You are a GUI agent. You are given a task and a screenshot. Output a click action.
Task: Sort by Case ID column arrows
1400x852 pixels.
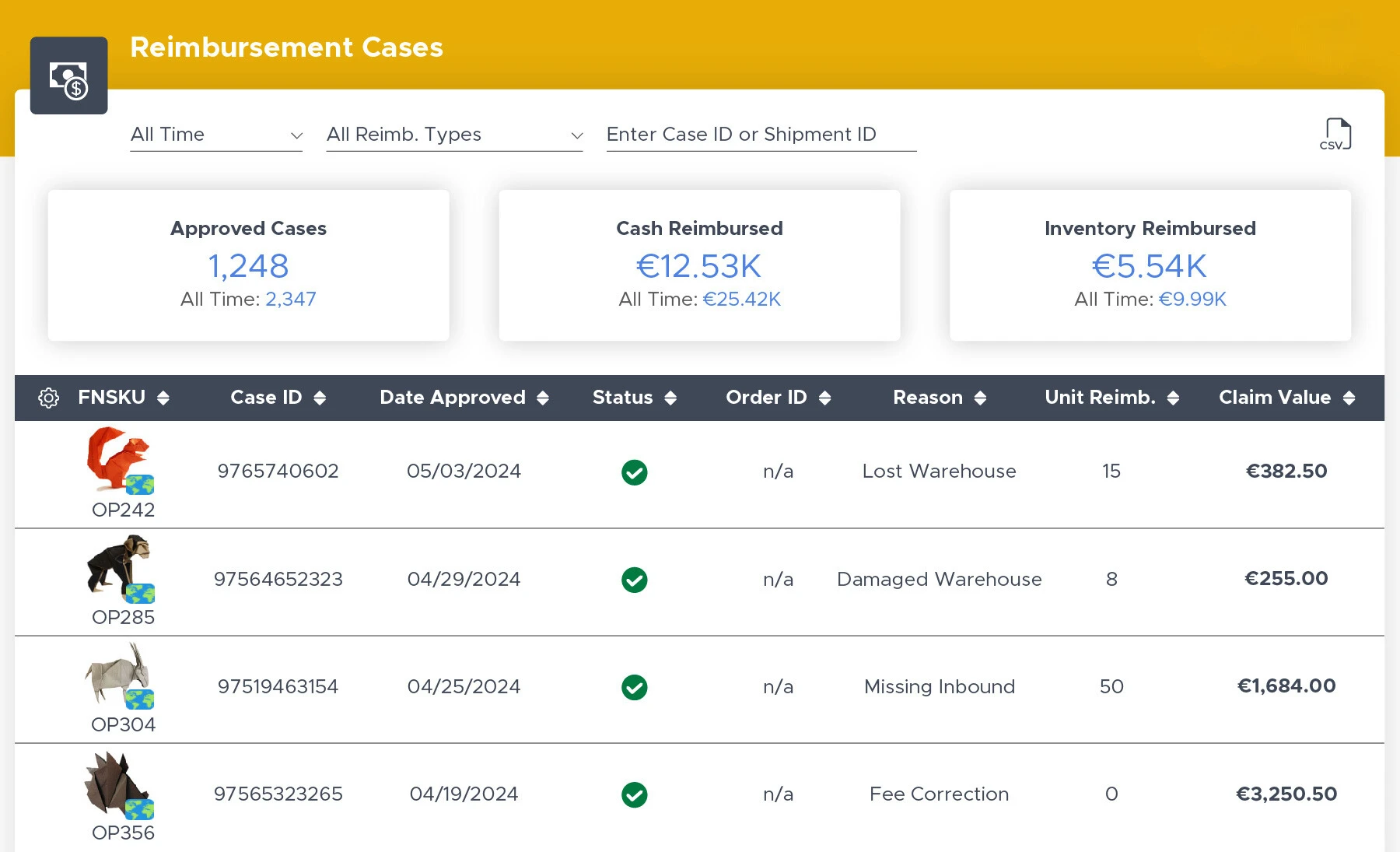[320, 398]
